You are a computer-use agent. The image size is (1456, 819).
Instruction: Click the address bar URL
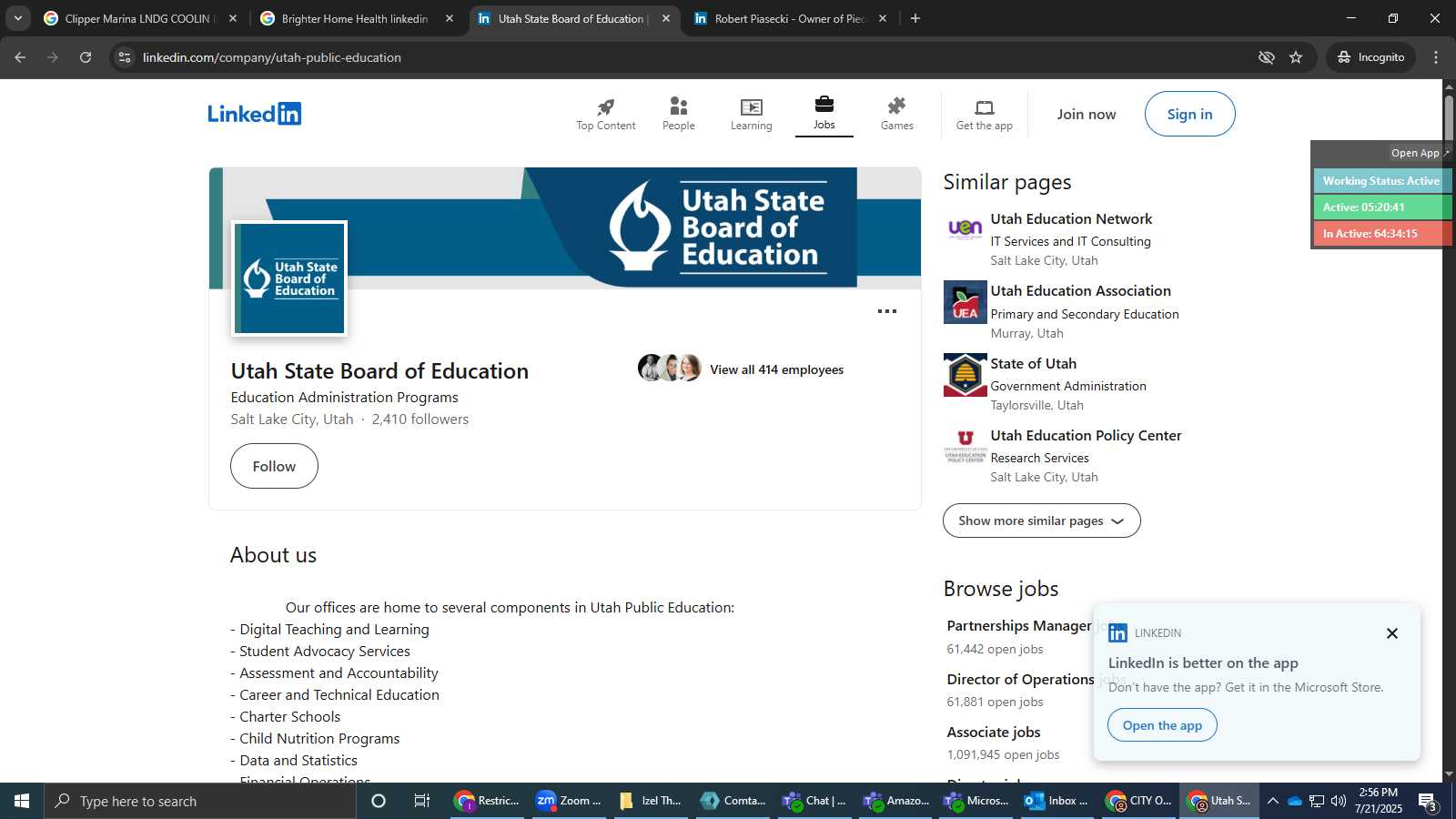271,57
